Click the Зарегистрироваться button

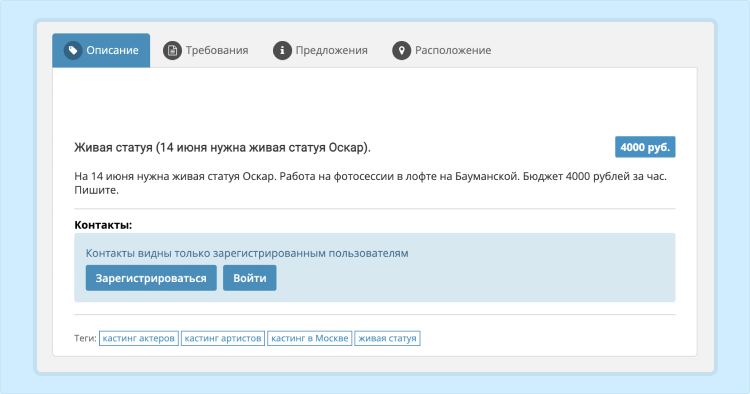pyautogui.click(x=151, y=278)
